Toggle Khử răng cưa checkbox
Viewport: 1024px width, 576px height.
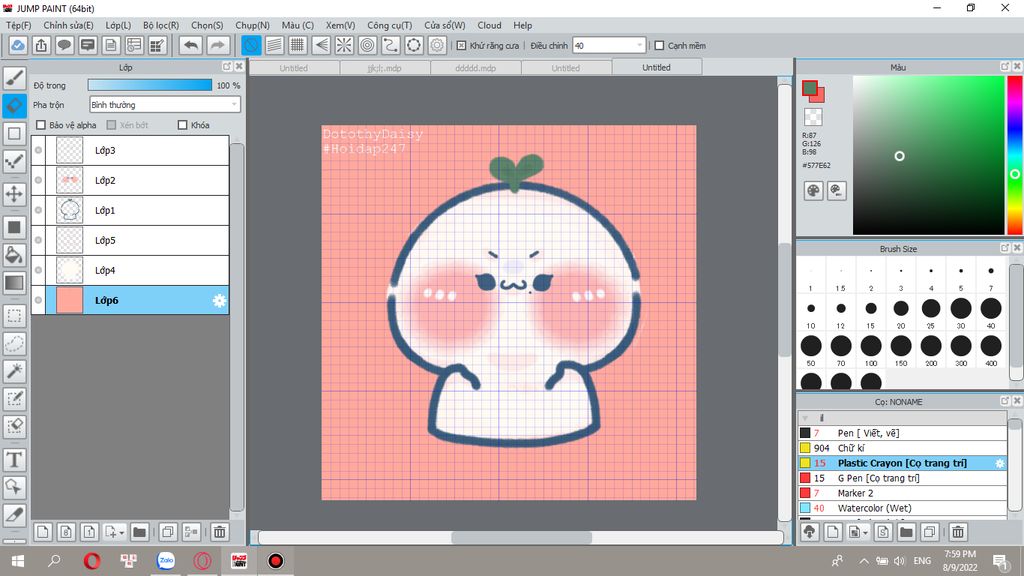point(461,46)
